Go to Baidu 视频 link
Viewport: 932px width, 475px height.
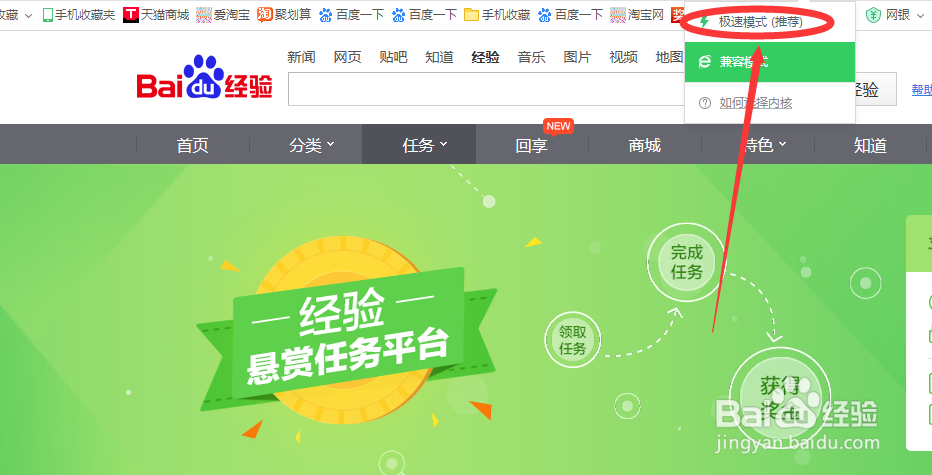tap(624, 57)
